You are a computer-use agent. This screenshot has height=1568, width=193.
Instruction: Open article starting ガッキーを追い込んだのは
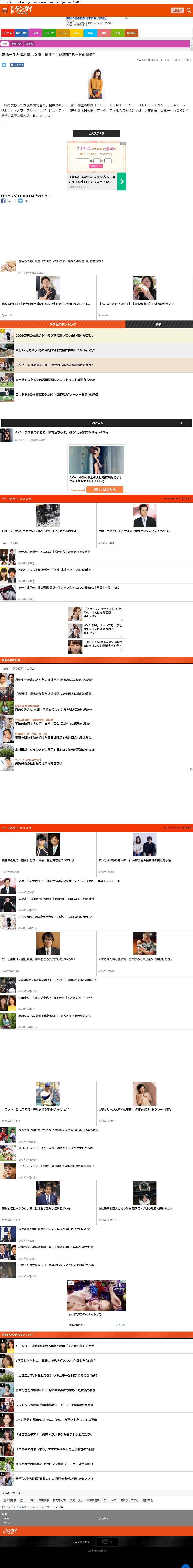point(97,680)
